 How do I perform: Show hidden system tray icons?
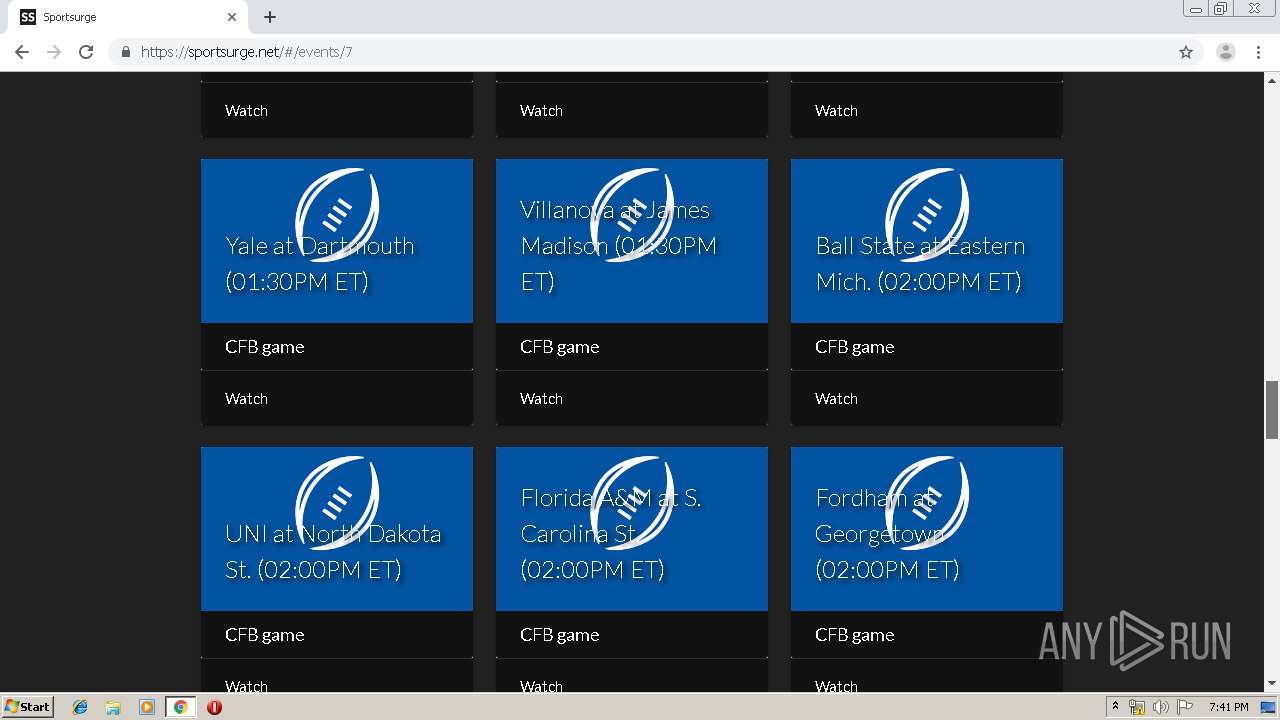(x=1115, y=707)
